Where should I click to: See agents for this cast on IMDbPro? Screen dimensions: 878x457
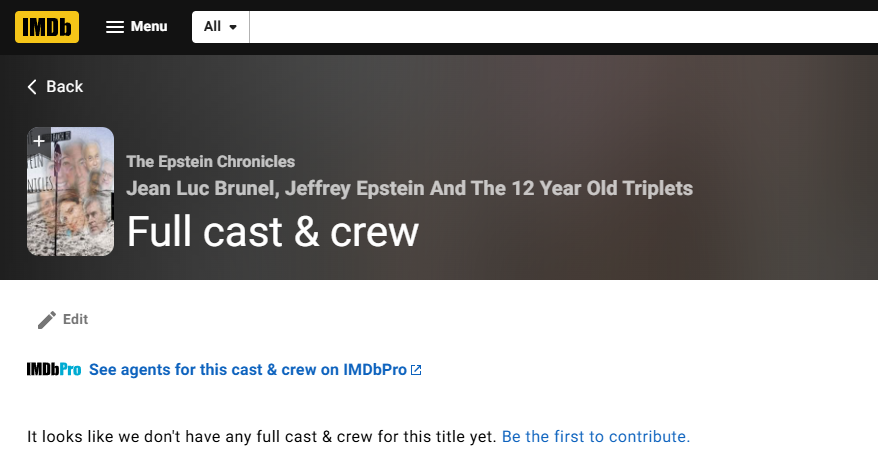pos(255,370)
